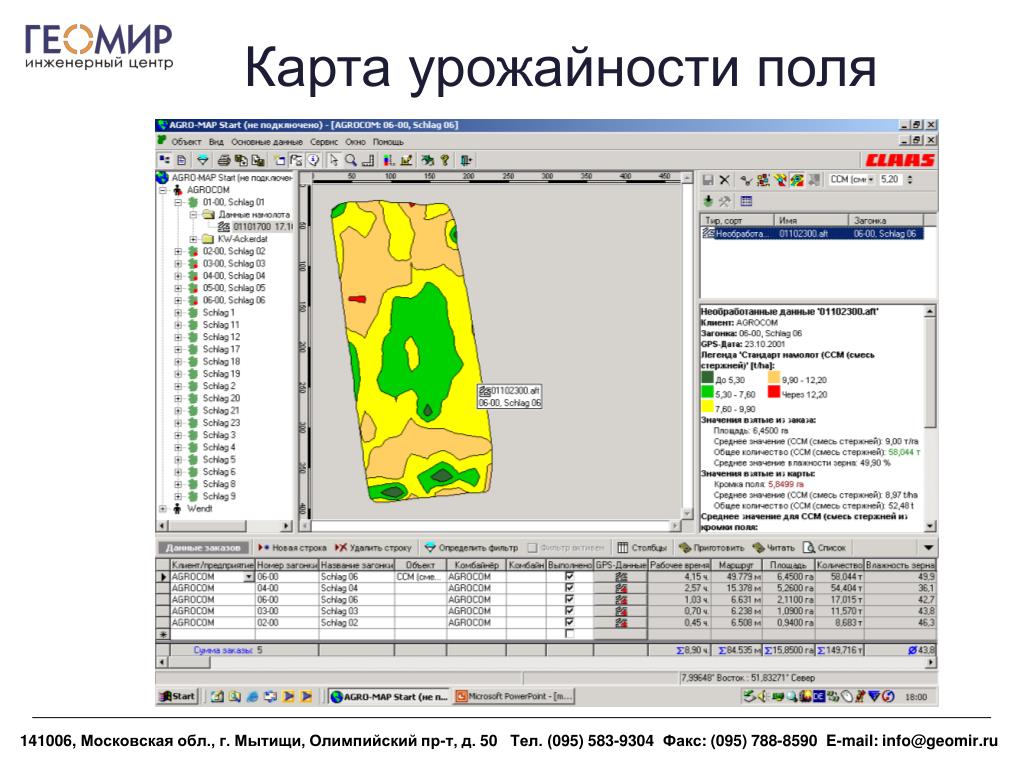Expand the Schlag 11 tree node
Viewport: 1024px width, 768px height.
point(178,325)
